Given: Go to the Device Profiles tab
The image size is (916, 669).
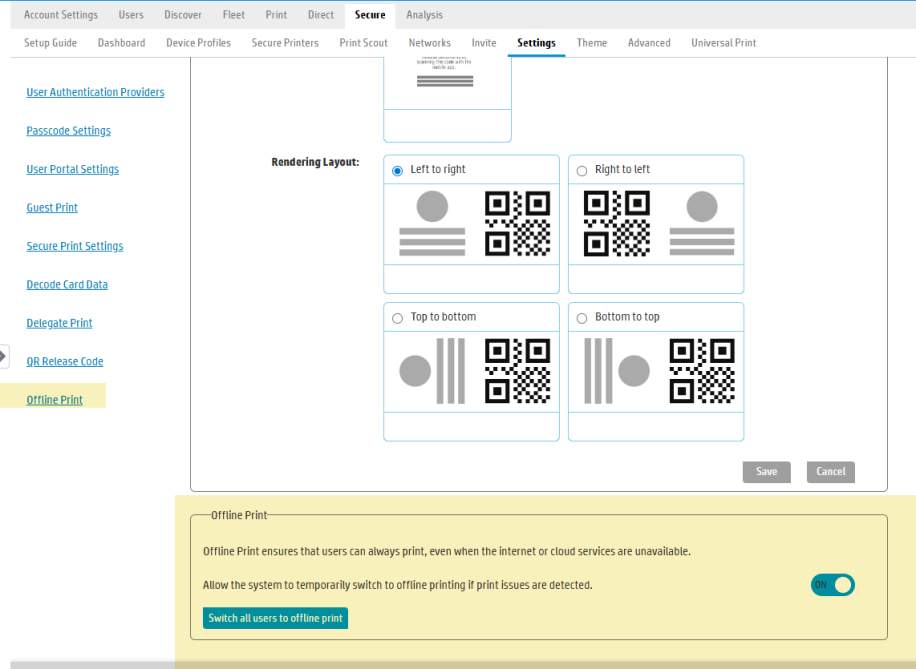Looking at the screenshot, I should (x=198, y=43).
